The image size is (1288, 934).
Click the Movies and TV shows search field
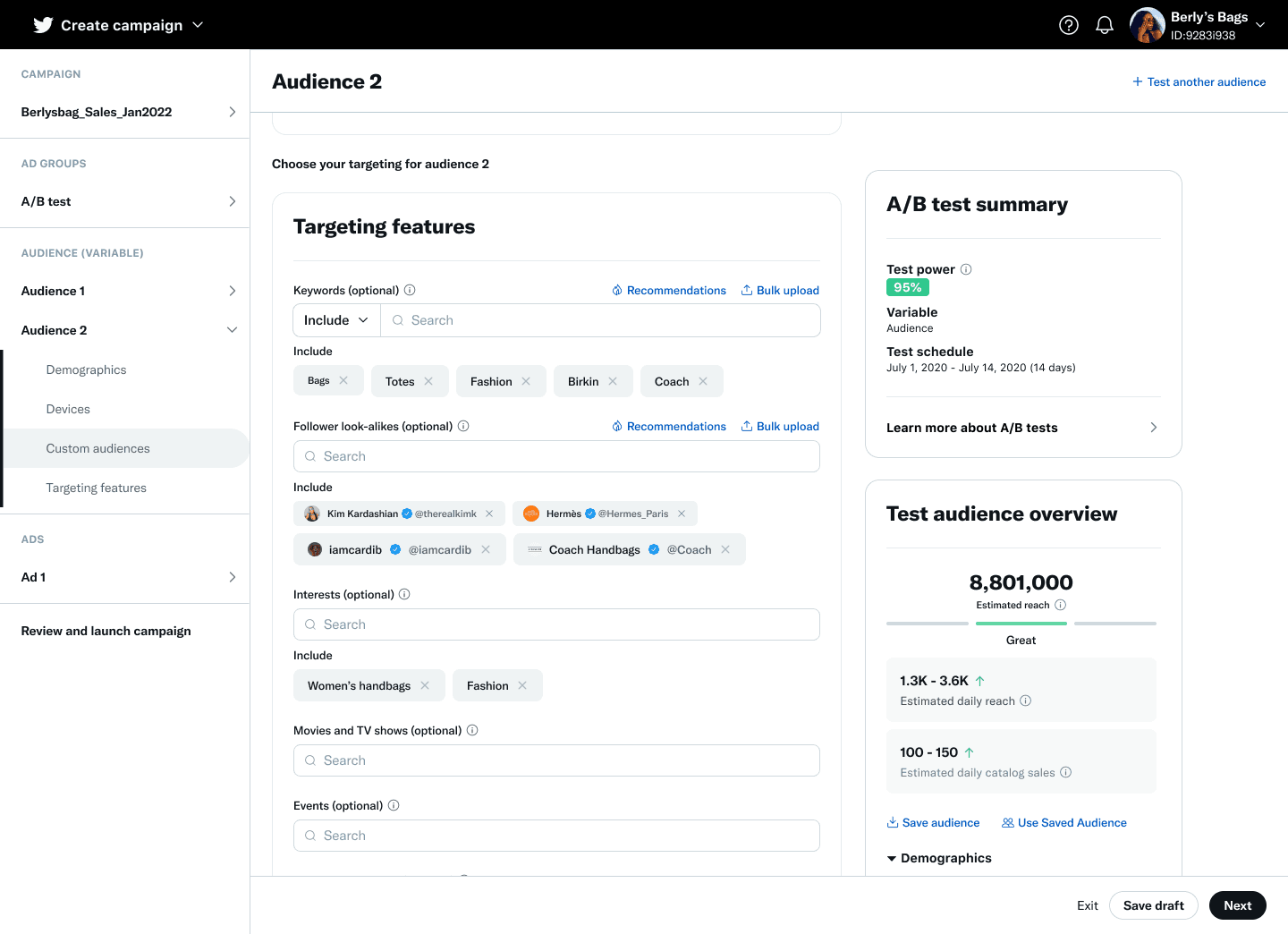[556, 760]
